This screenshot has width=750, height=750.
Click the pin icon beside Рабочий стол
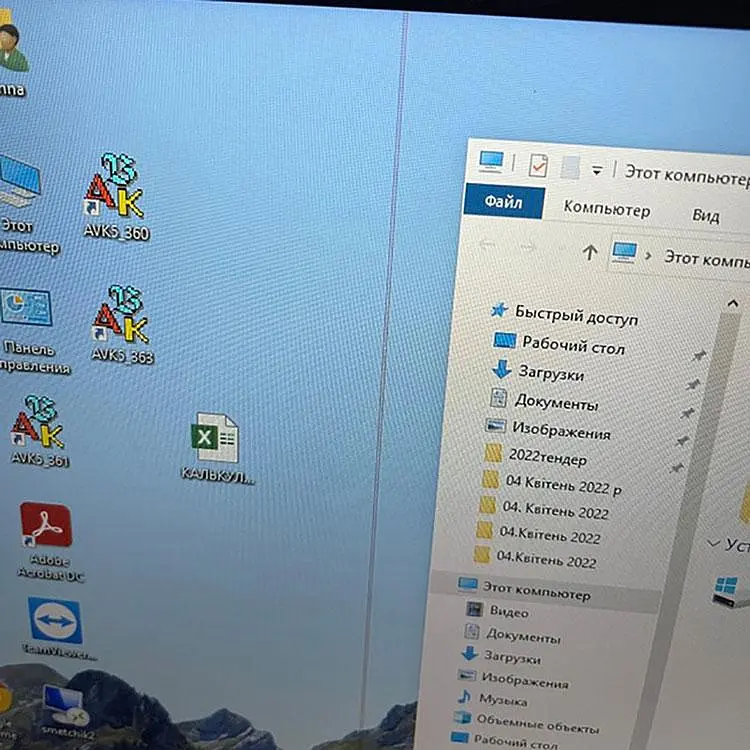[699, 355]
